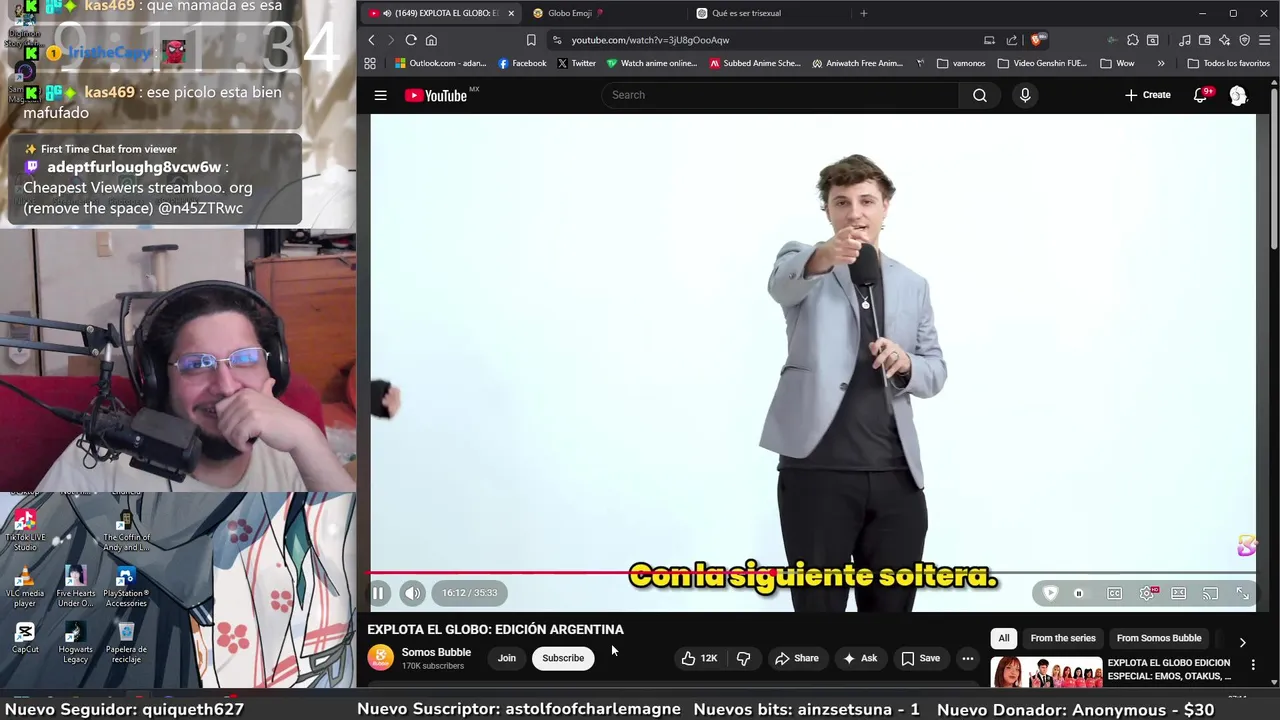Open Watch anime online bookmark

point(652,63)
